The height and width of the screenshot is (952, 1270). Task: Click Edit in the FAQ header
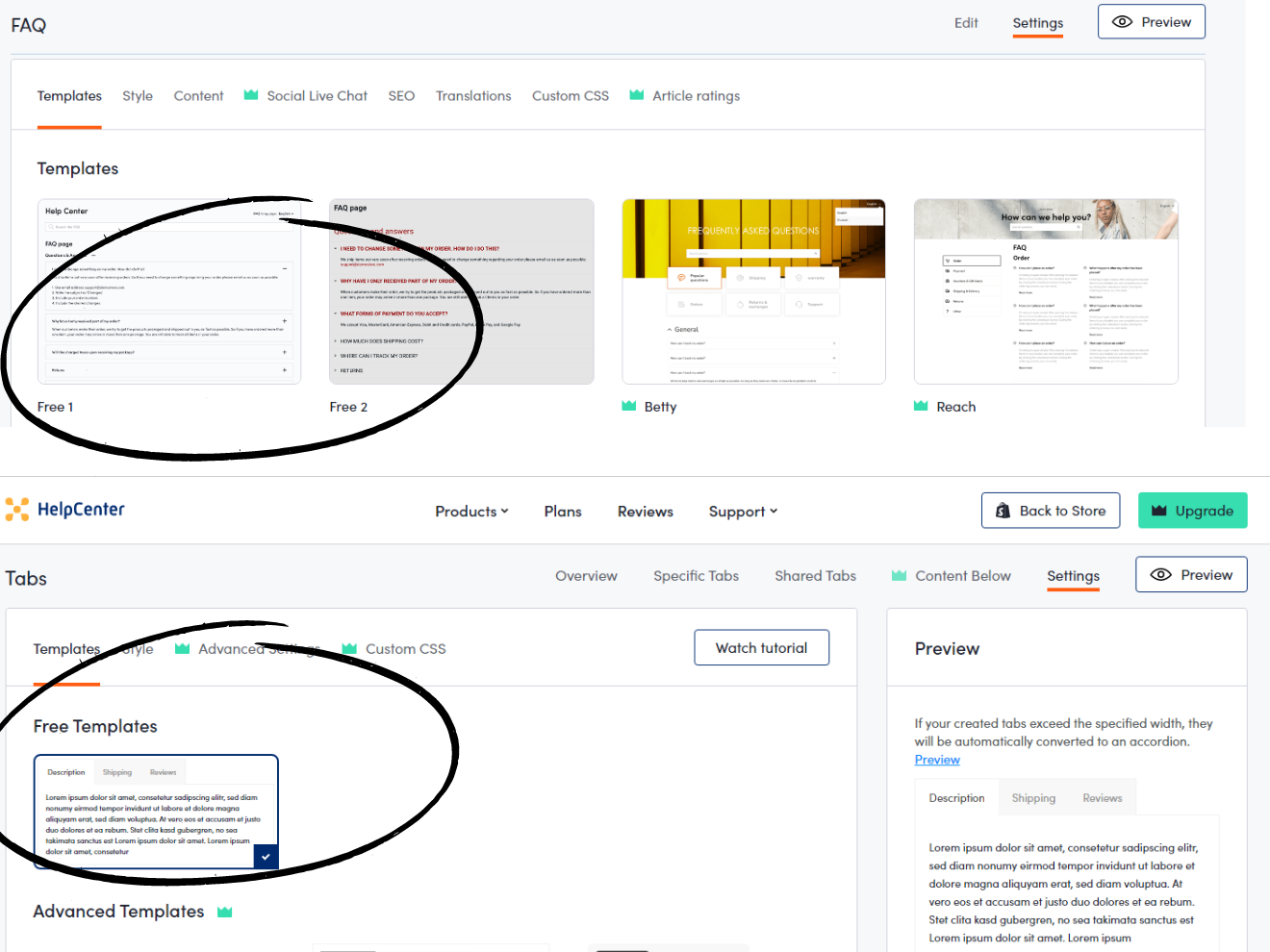click(x=966, y=23)
